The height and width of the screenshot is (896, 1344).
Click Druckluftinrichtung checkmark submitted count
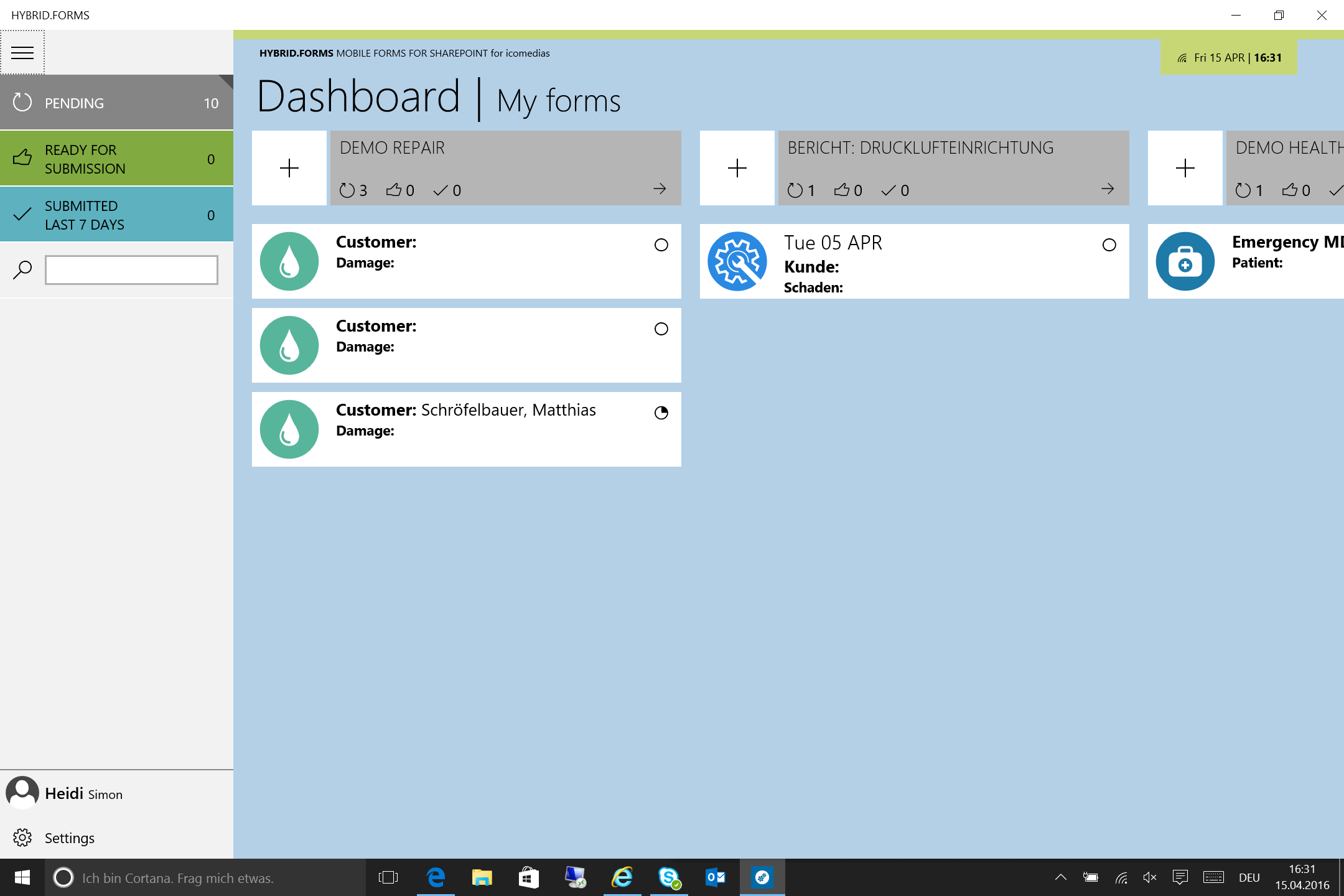tap(895, 190)
